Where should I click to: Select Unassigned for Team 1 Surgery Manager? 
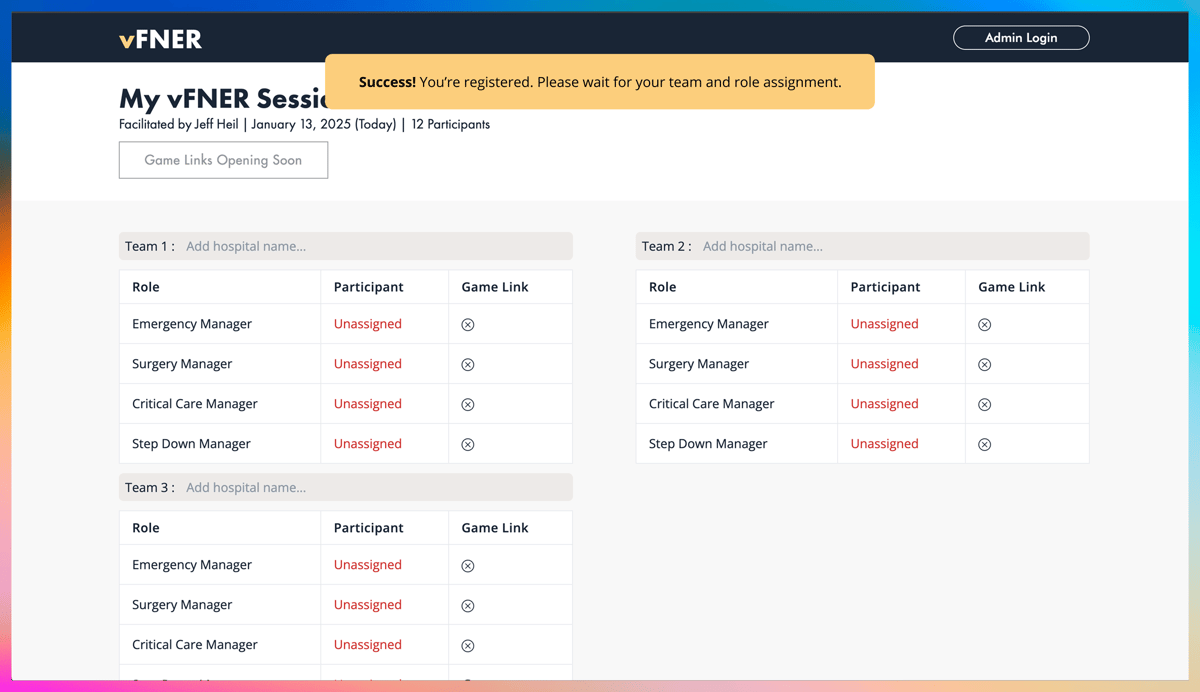pyautogui.click(x=368, y=364)
